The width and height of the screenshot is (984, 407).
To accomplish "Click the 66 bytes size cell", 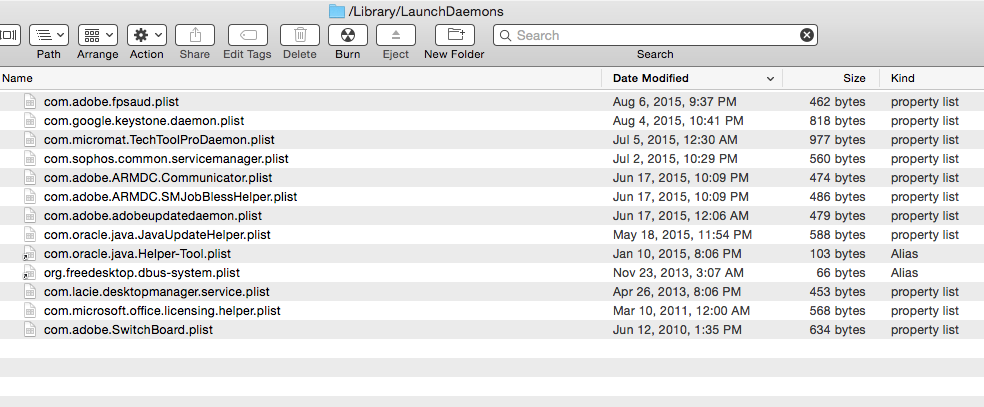I will (841, 273).
